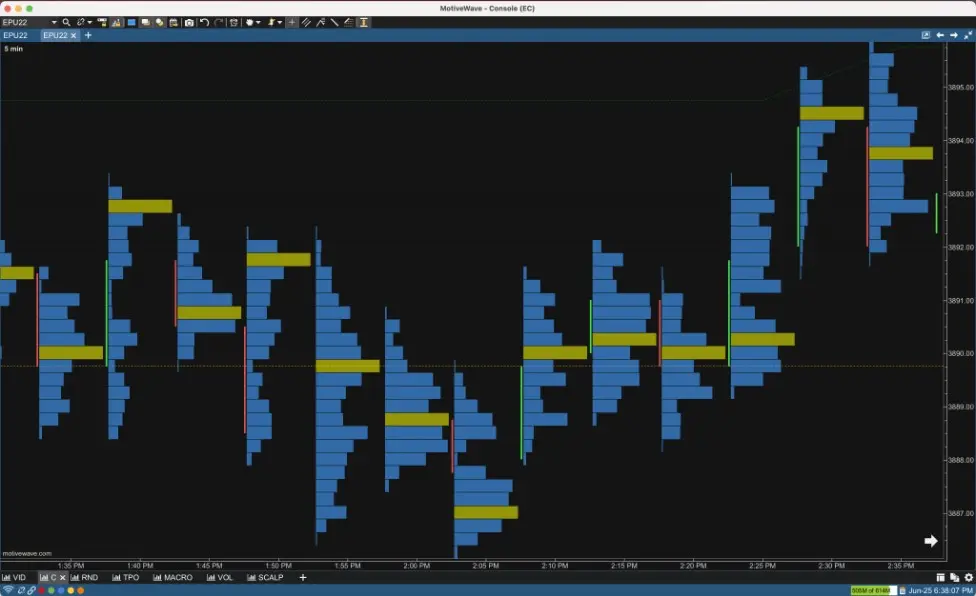Screen dimensions: 976x596
Task: Click the instrument search magnifier icon
Action: [x=66, y=22]
